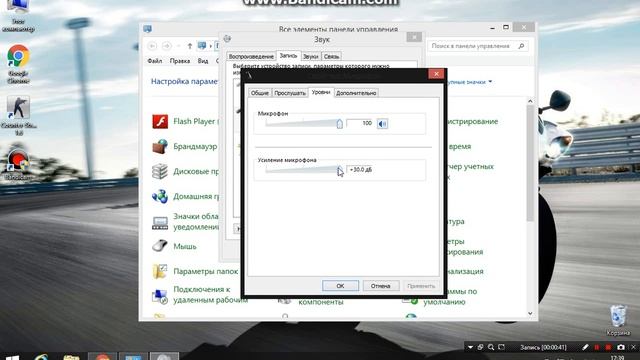Viewport: 640px width, 360px height.
Task: Click the Bandicam bar magnifier icon
Action: [x=491, y=347]
